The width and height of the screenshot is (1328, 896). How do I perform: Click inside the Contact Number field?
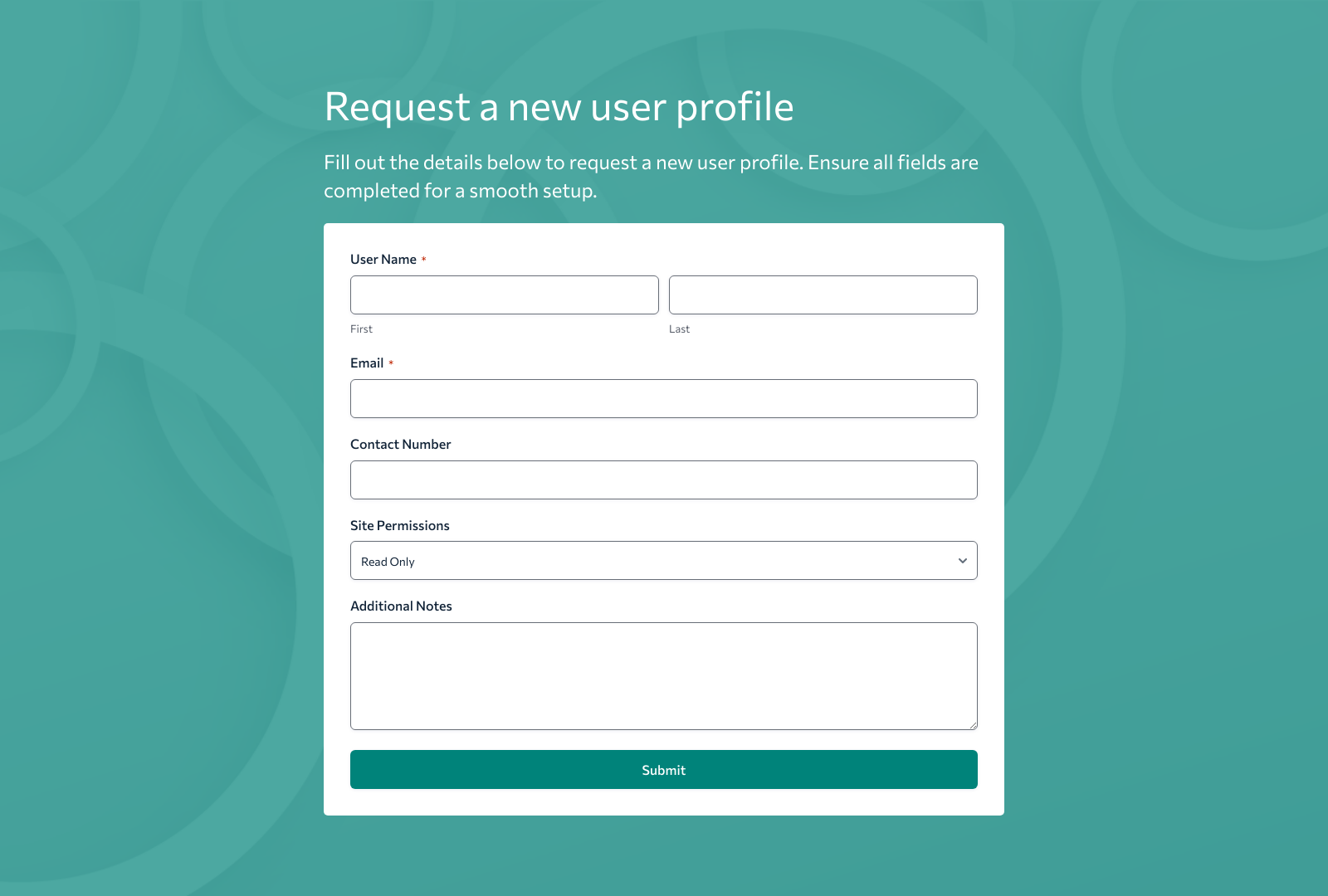tap(663, 480)
